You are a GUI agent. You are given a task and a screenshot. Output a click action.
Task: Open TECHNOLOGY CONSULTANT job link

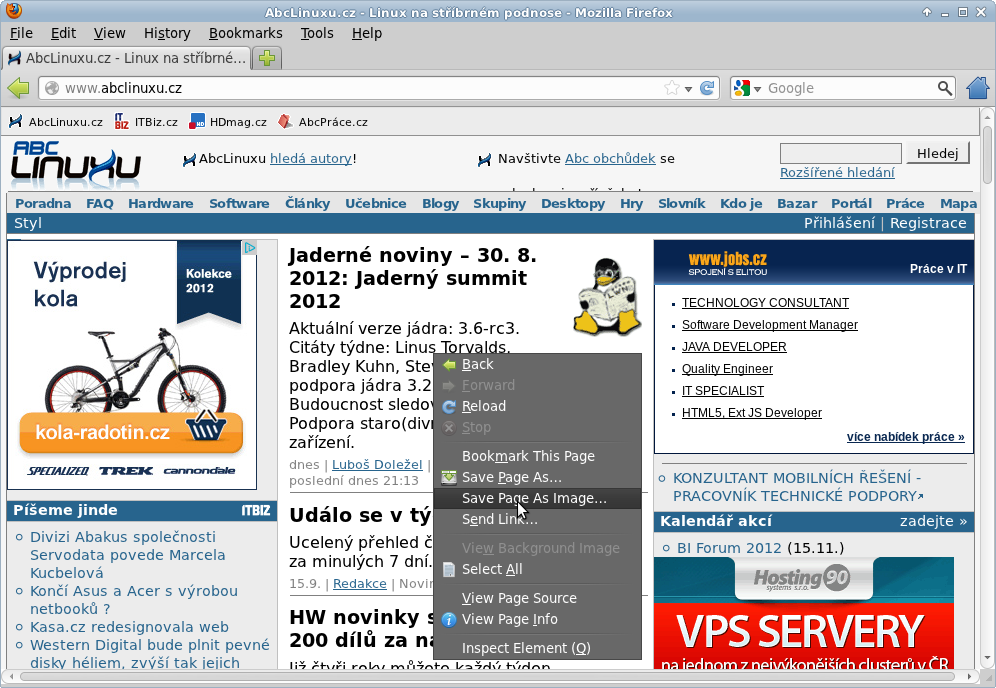(x=765, y=303)
